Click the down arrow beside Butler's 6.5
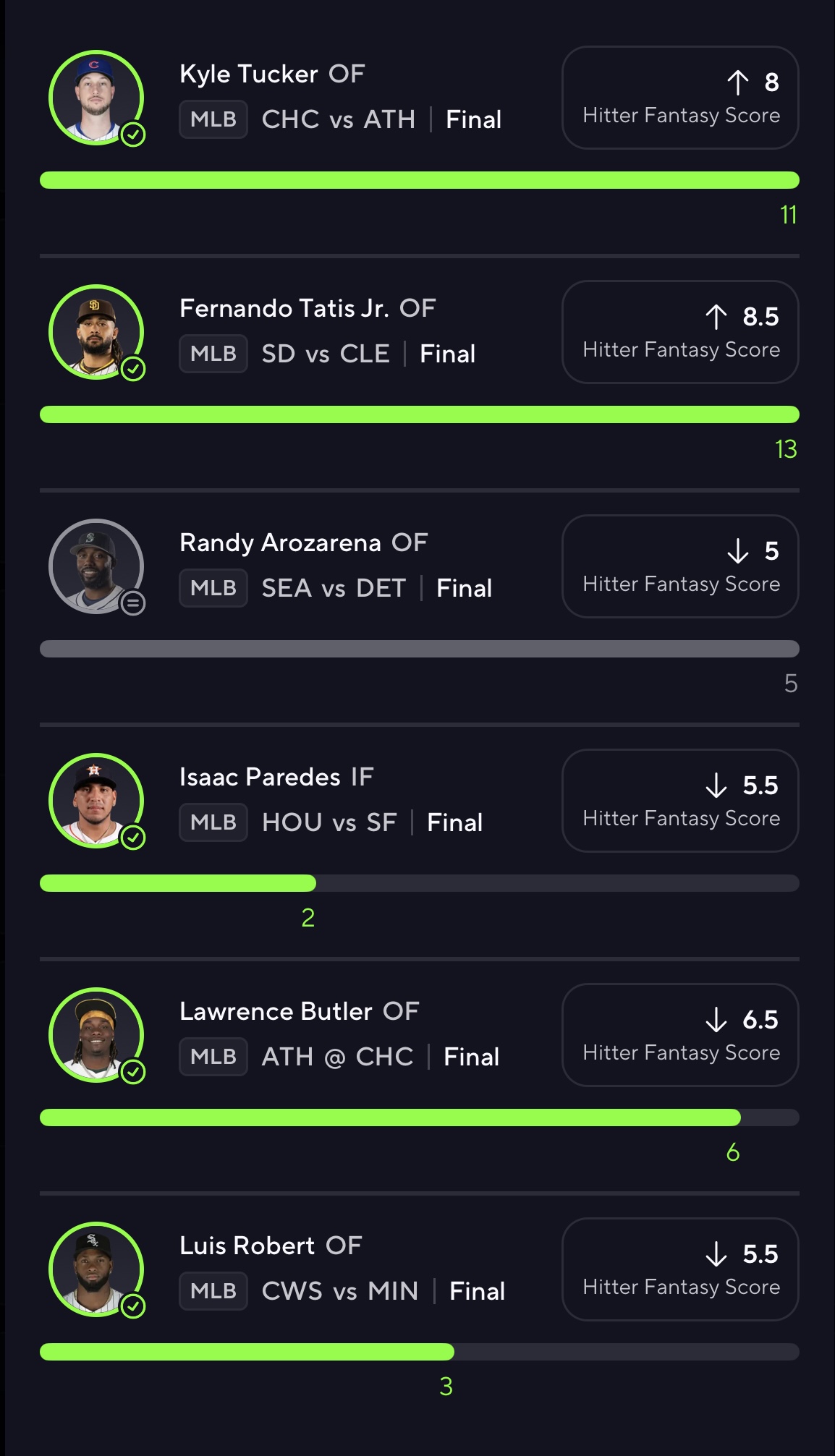This screenshot has height=1456, width=835. (716, 1020)
